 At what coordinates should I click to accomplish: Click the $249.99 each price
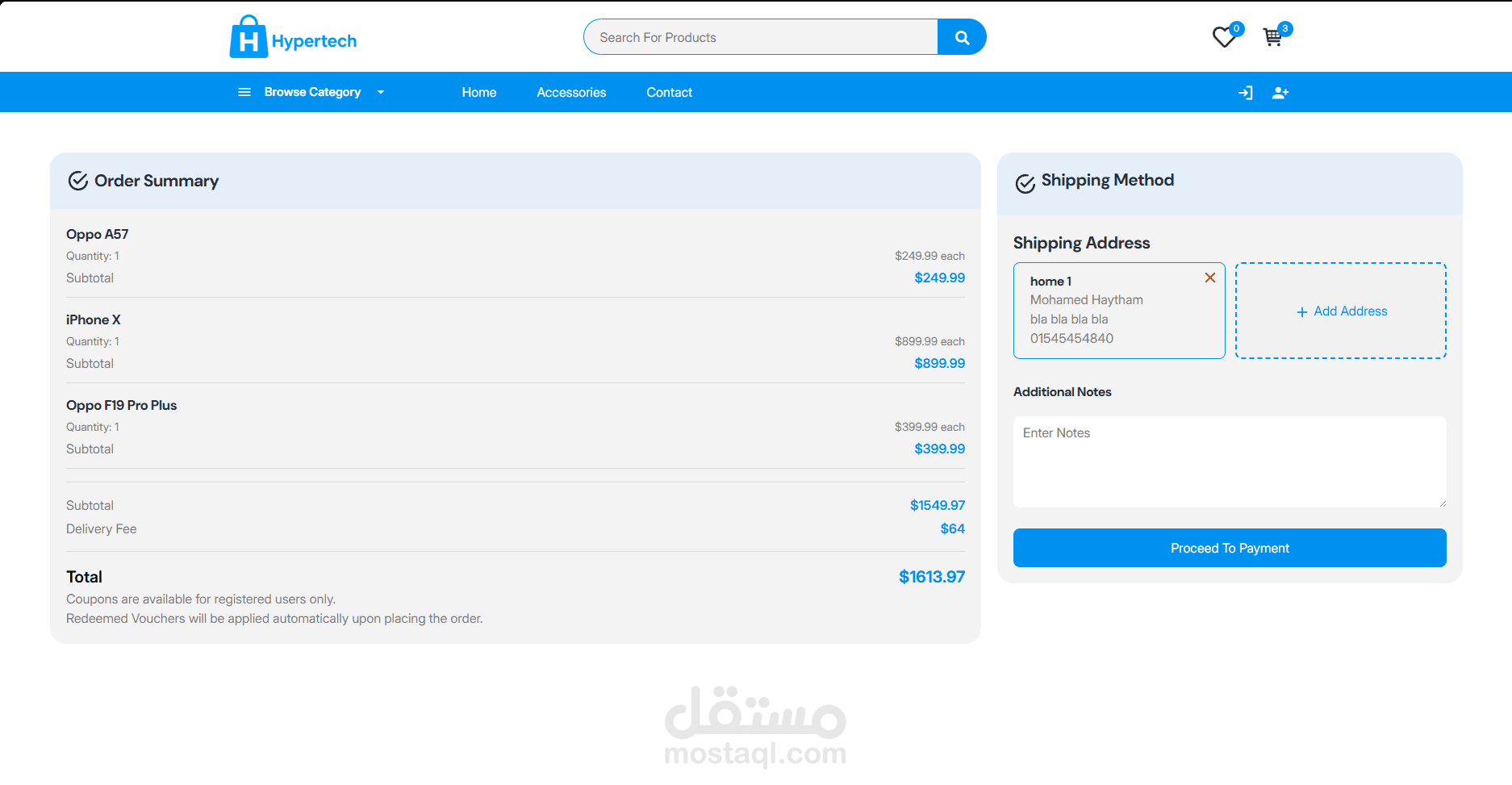coord(929,256)
